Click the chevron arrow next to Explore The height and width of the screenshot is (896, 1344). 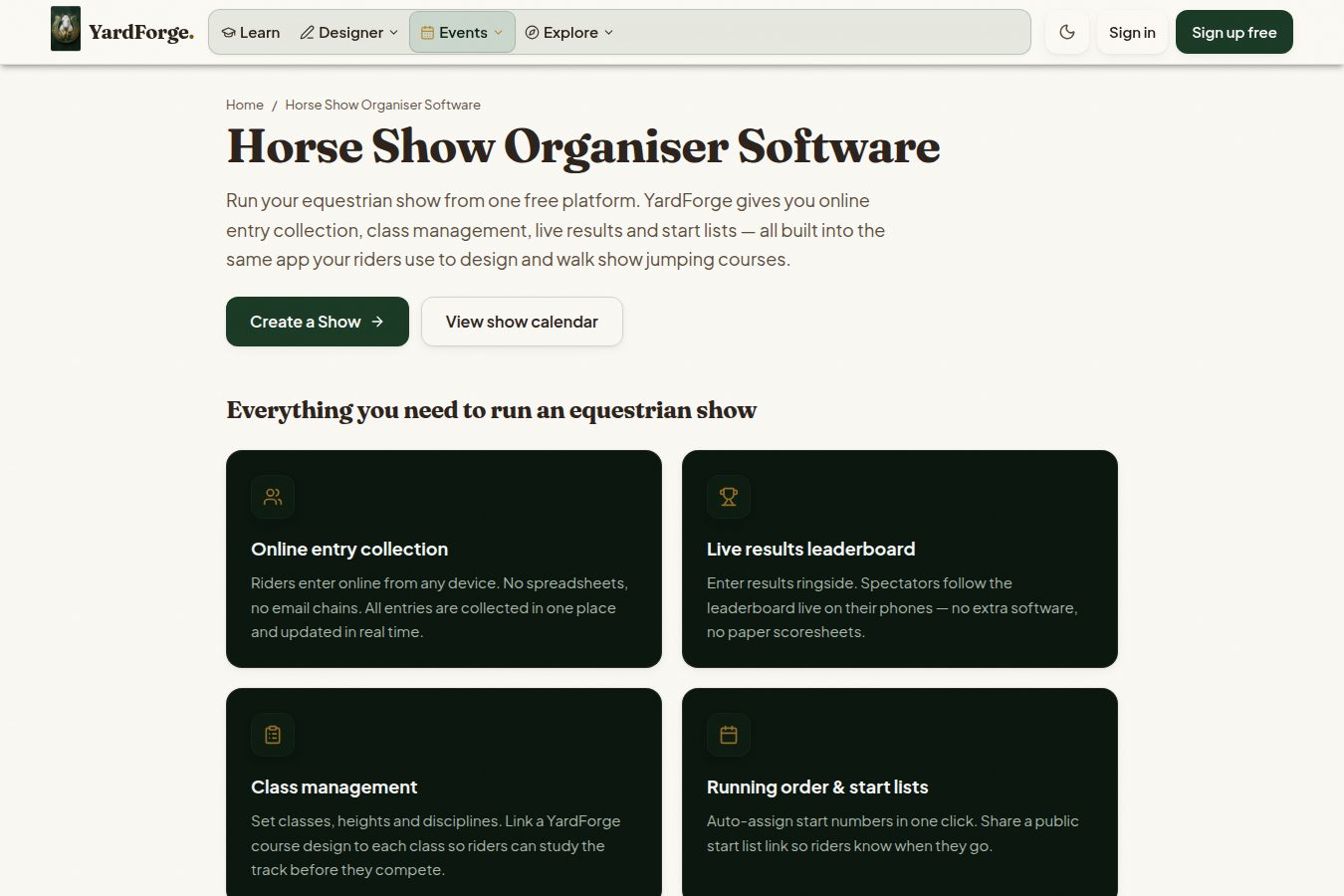pyautogui.click(x=608, y=33)
